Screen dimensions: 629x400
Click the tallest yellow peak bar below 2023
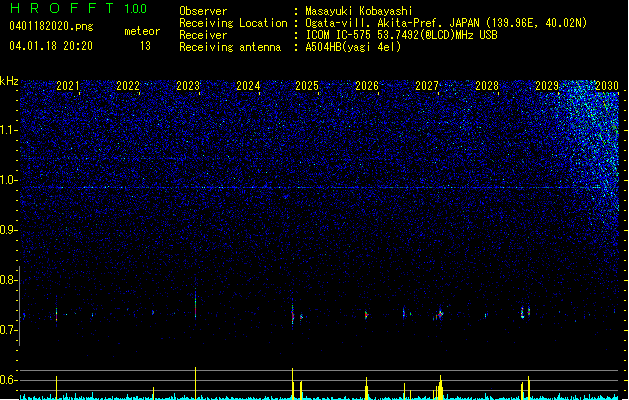point(195,383)
